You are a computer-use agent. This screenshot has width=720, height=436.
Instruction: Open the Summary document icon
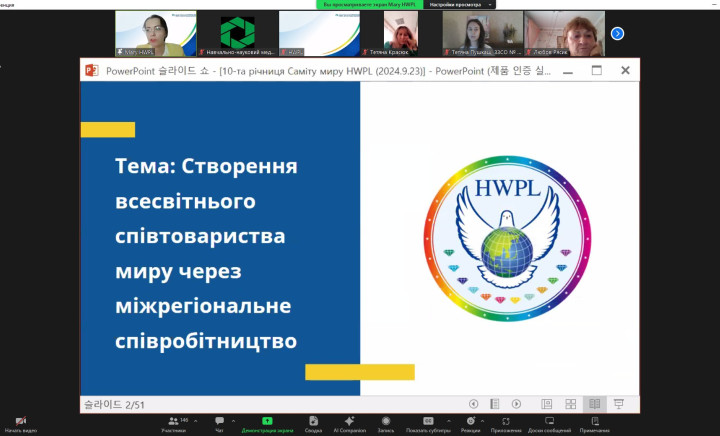pos(313,421)
